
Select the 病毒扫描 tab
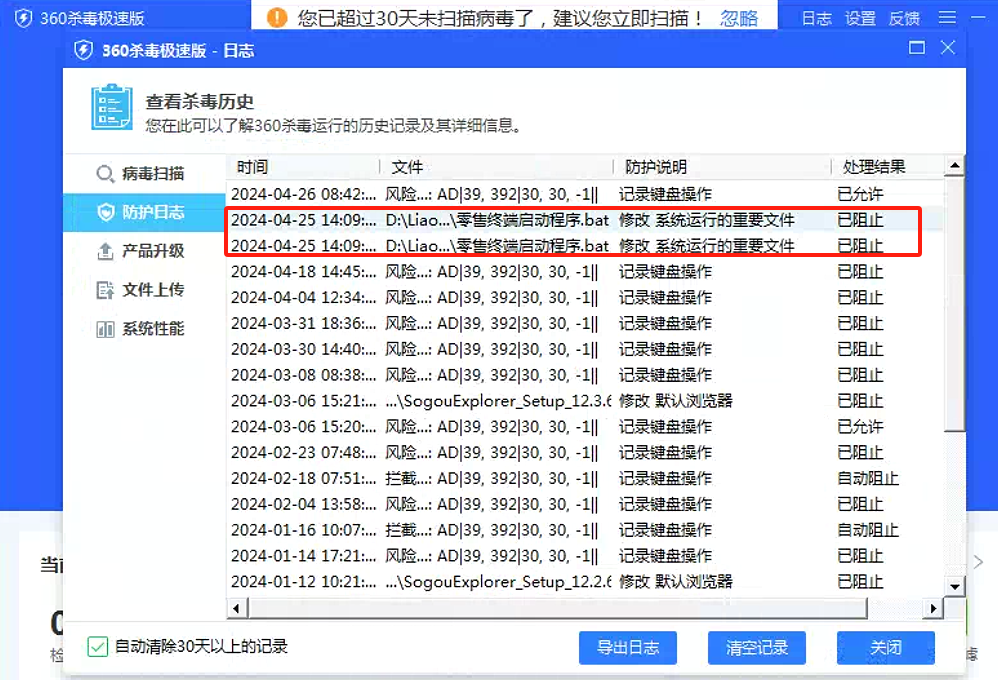point(144,174)
